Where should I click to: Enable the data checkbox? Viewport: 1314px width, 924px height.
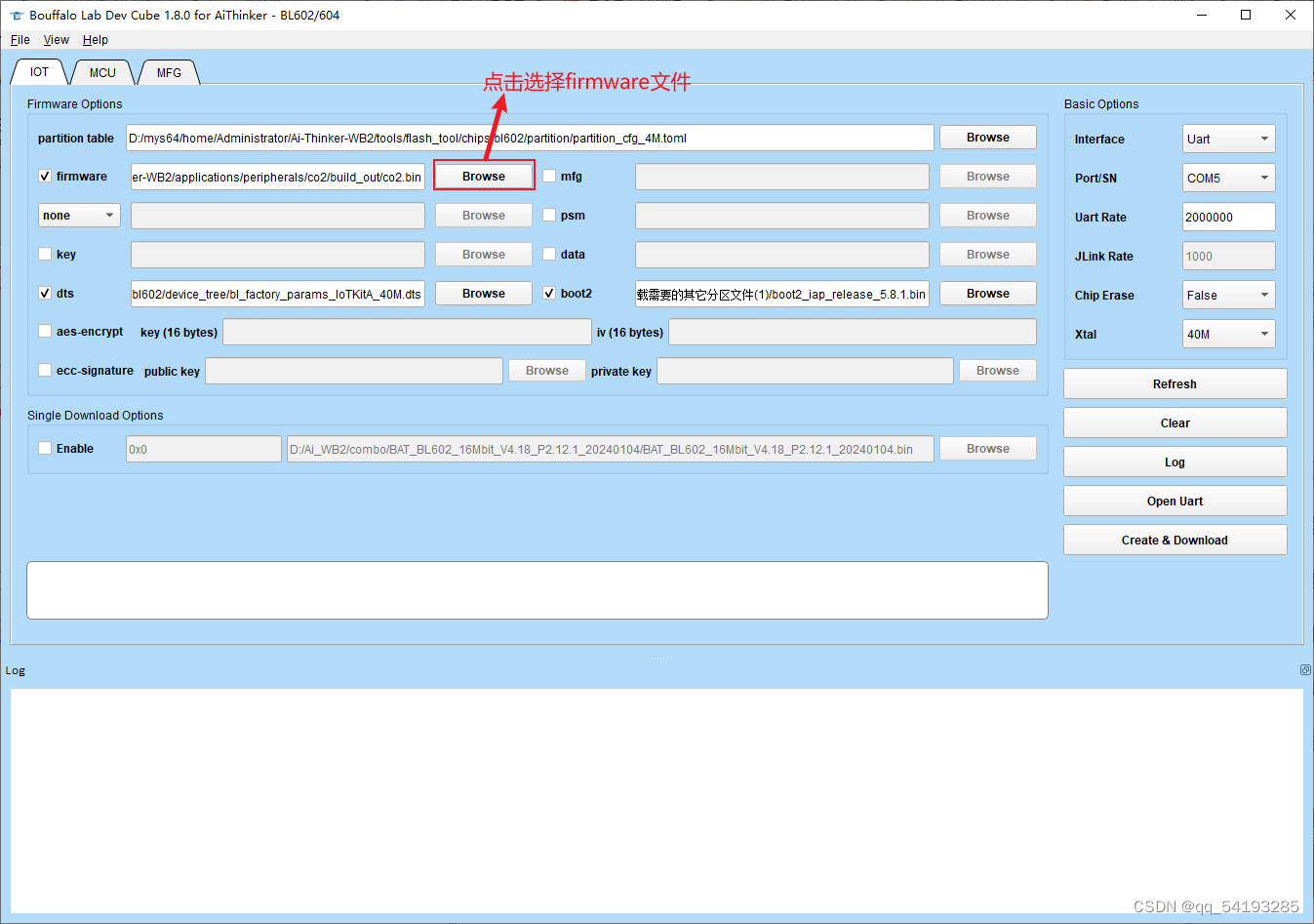(549, 254)
